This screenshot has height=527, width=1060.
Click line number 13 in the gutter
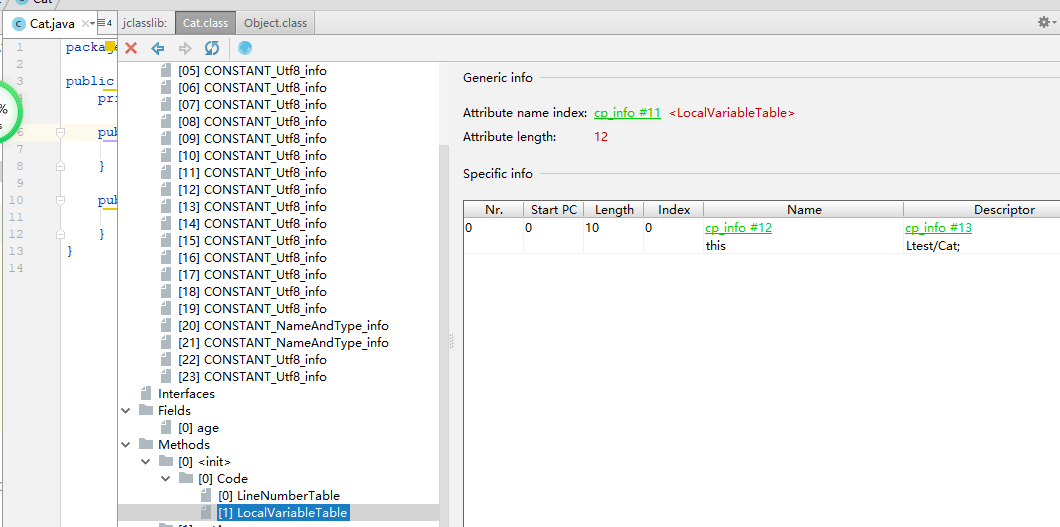click(x=17, y=251)
